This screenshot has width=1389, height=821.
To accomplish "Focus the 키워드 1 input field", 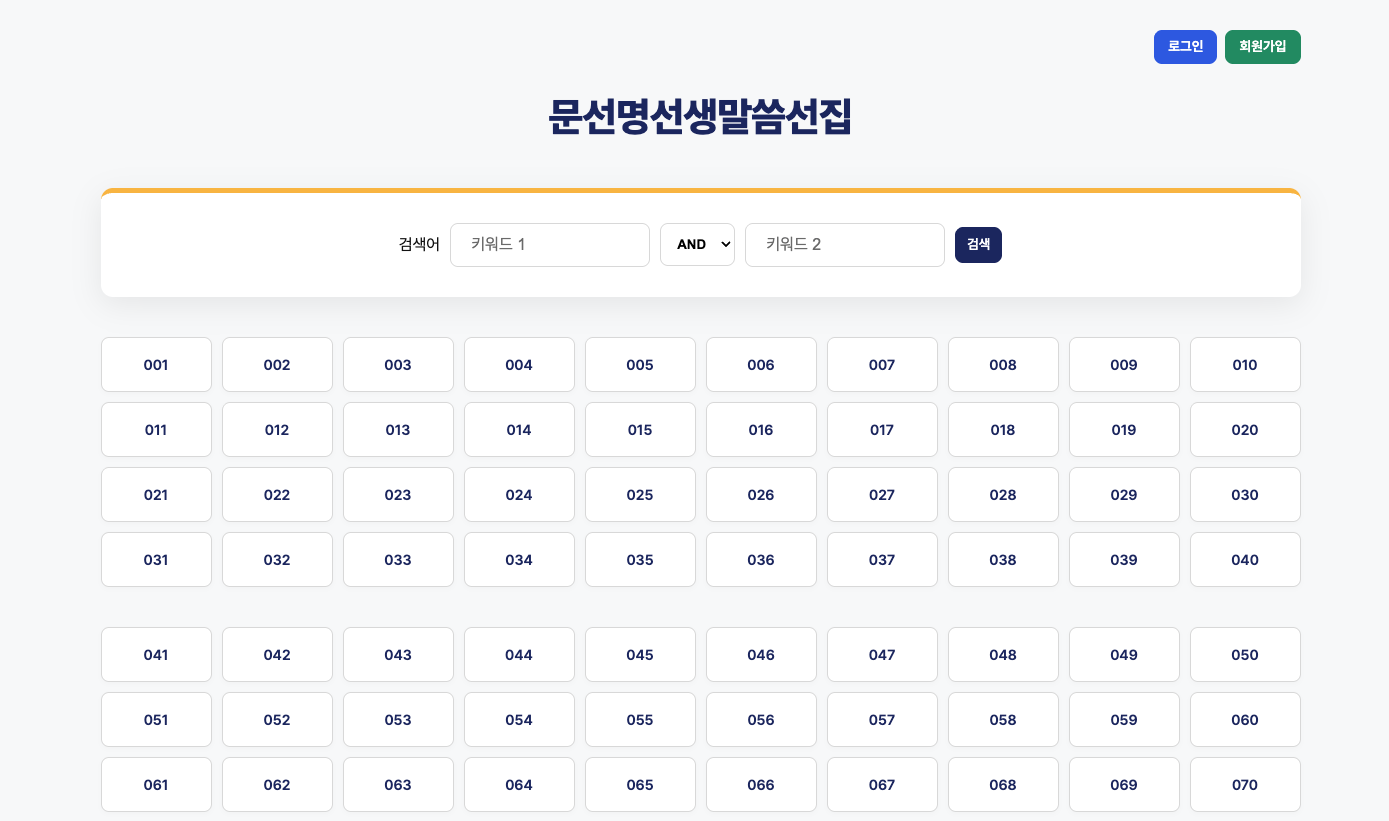I will (x=550, y=245).
